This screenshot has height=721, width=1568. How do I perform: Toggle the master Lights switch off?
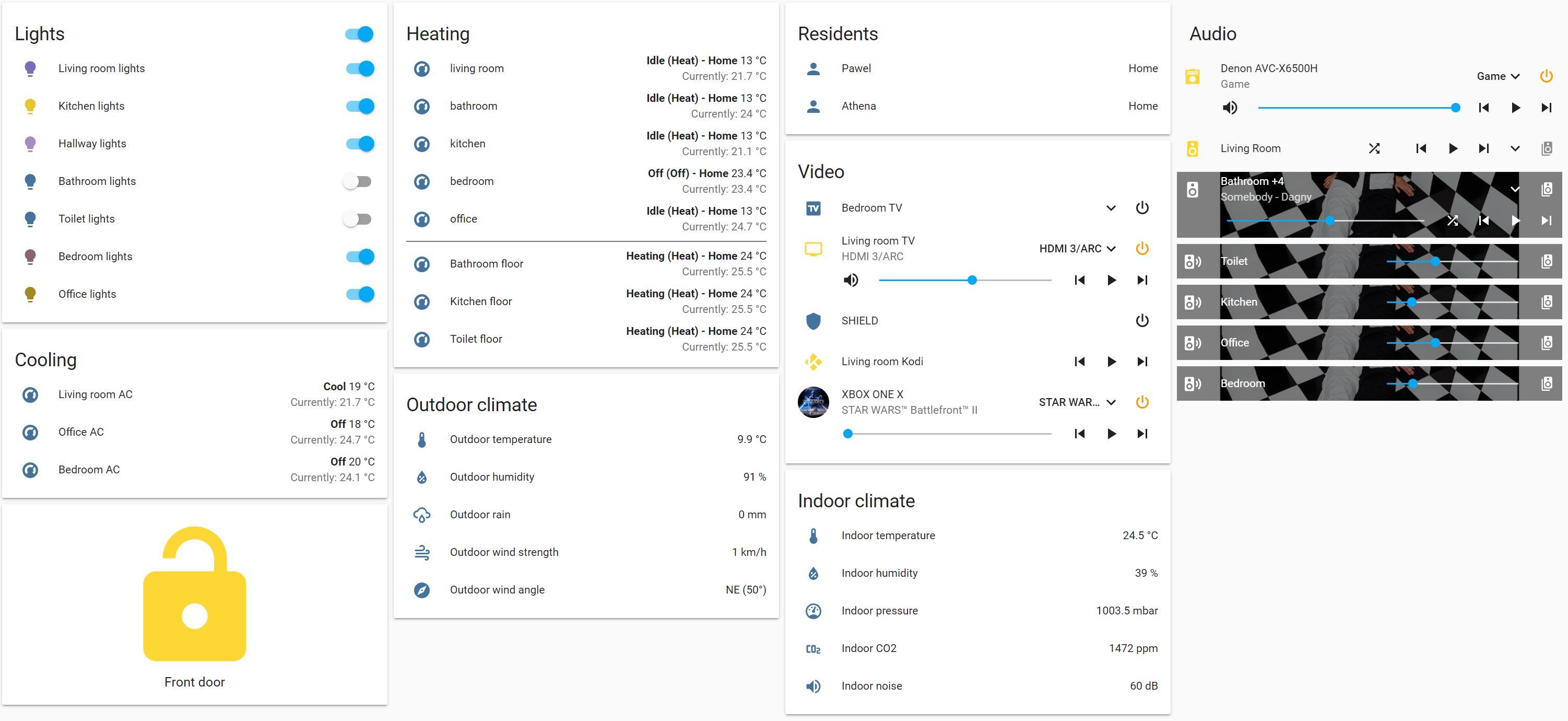tap(359, 34)
